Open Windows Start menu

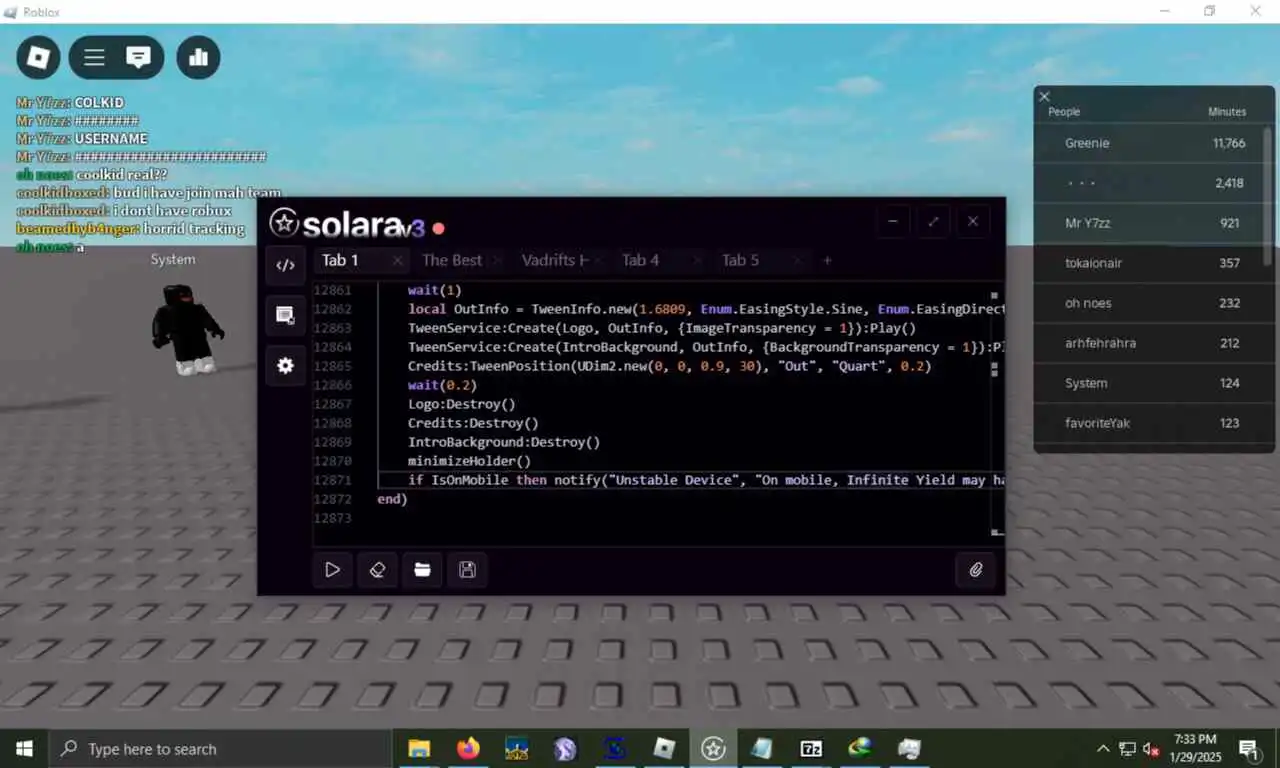[x=23, y=748]
